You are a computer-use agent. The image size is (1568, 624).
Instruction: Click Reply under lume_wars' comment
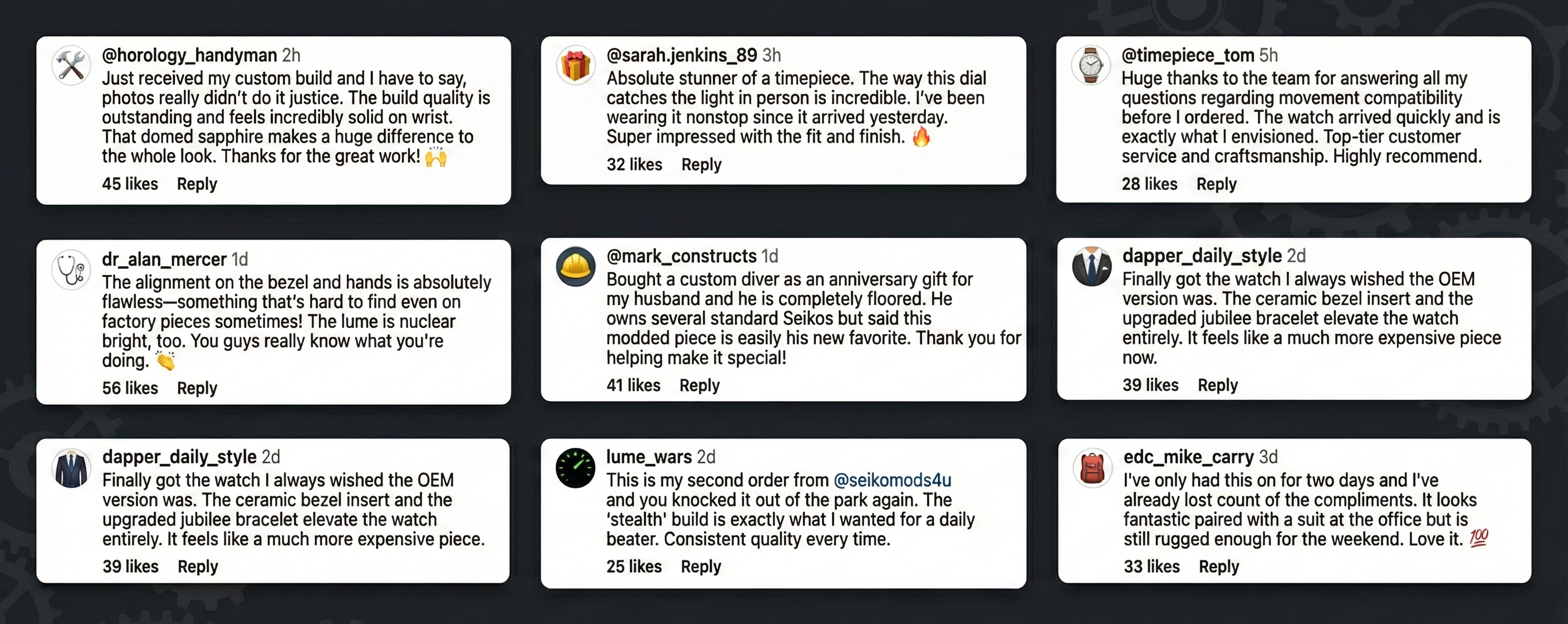[x=700, y=566]
